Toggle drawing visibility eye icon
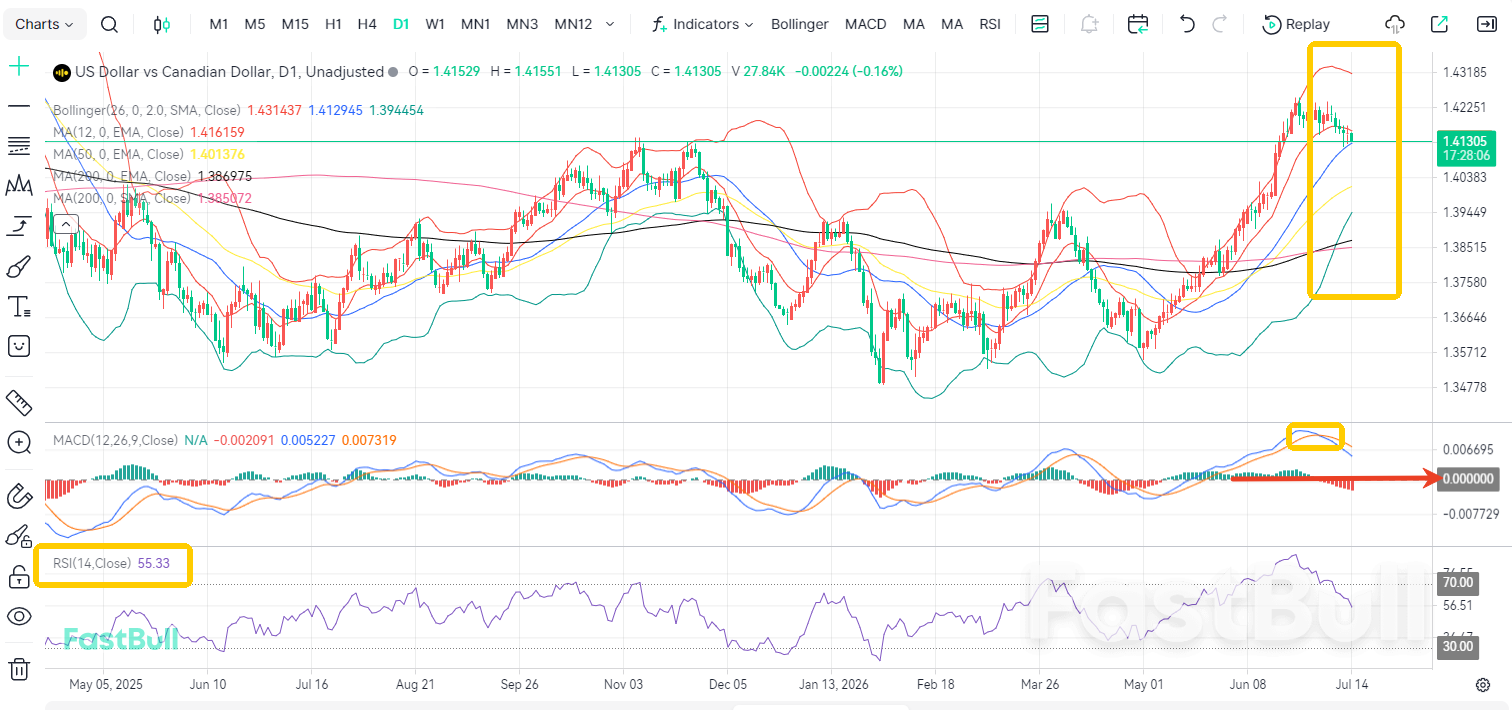The width and height of the screenshot is (1512, 710). point(19,616)
